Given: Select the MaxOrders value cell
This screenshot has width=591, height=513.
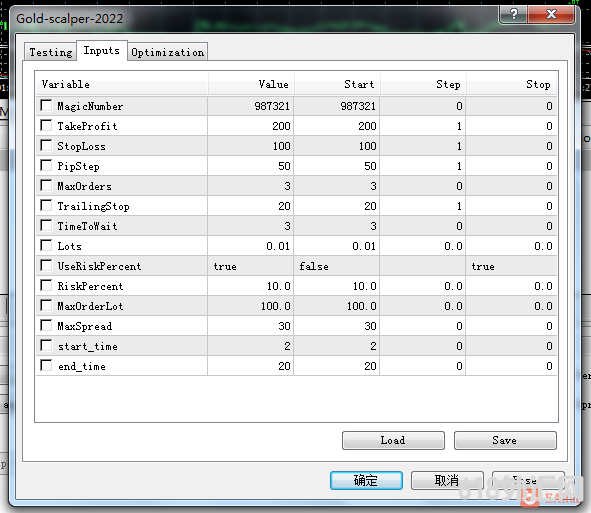Looking at the screenshot, I should 251,186.
